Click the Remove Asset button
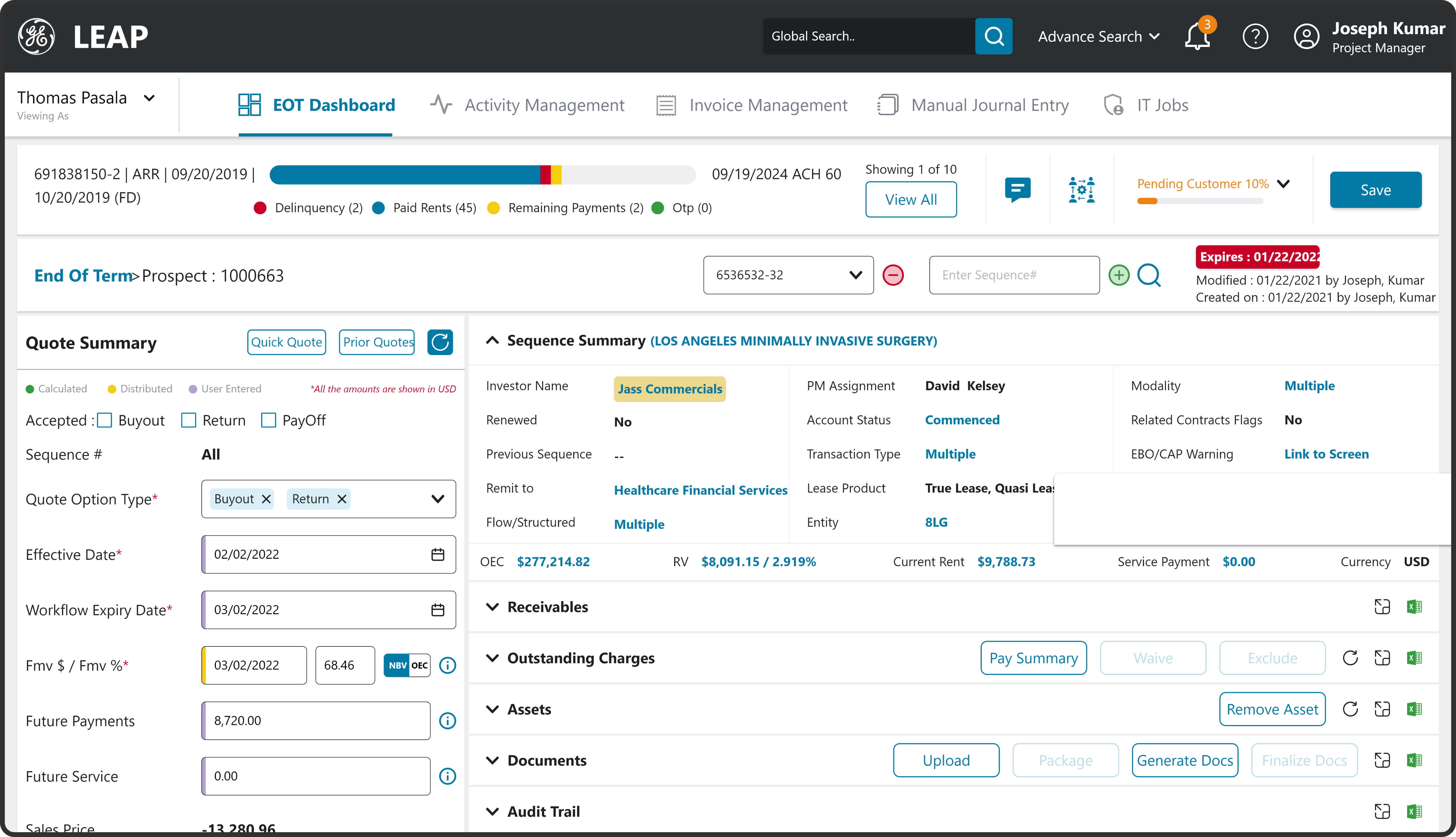1456x837 pixels. pos(1272,709)
